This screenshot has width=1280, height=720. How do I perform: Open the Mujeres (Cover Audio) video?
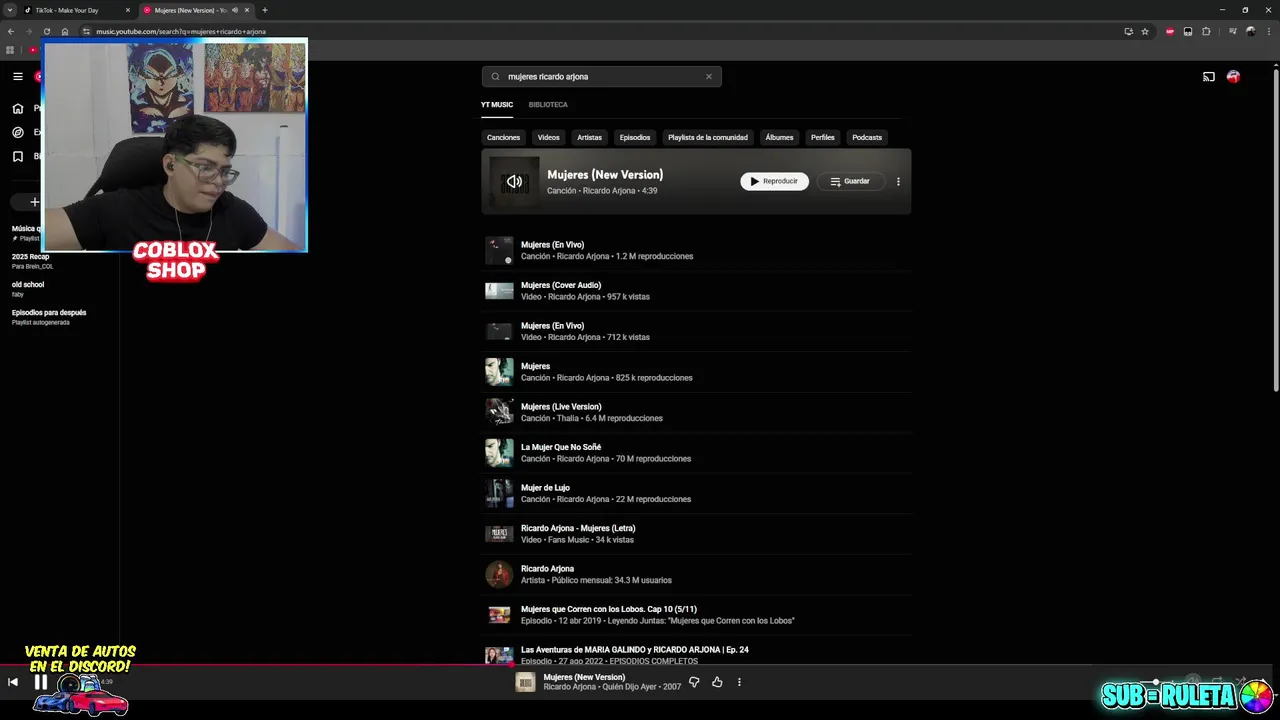696,291
